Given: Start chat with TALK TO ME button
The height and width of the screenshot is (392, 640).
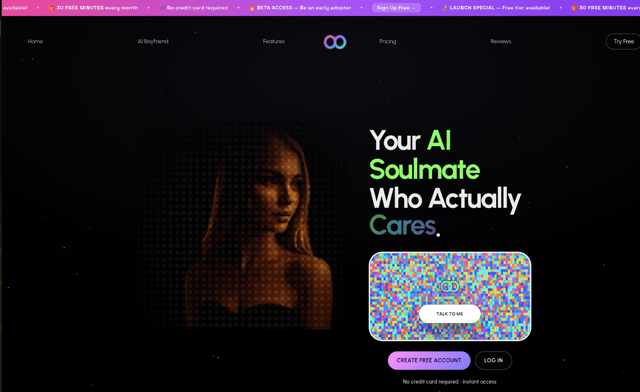Looking at the screenshot, I should pyautogui.click(x=450, y=314).
